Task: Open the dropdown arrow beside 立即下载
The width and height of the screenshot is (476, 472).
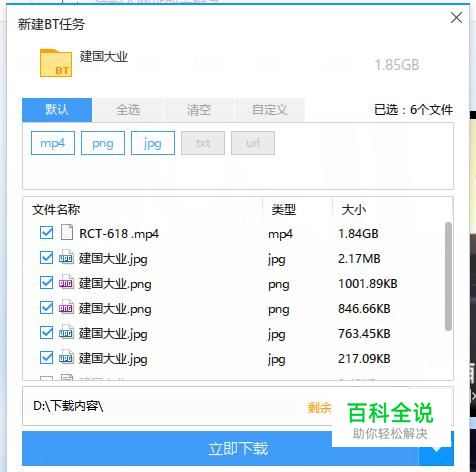Action: point(436,448)
